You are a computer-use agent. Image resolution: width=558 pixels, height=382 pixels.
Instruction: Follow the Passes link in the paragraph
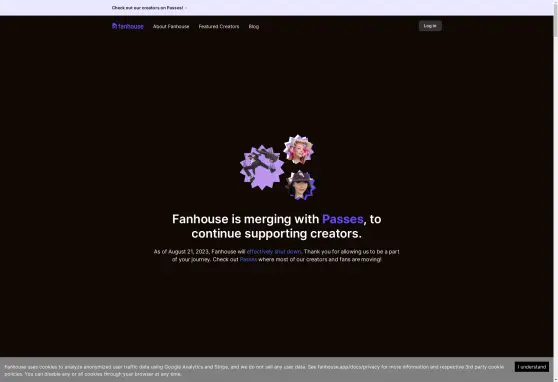[x=248, y=260]
